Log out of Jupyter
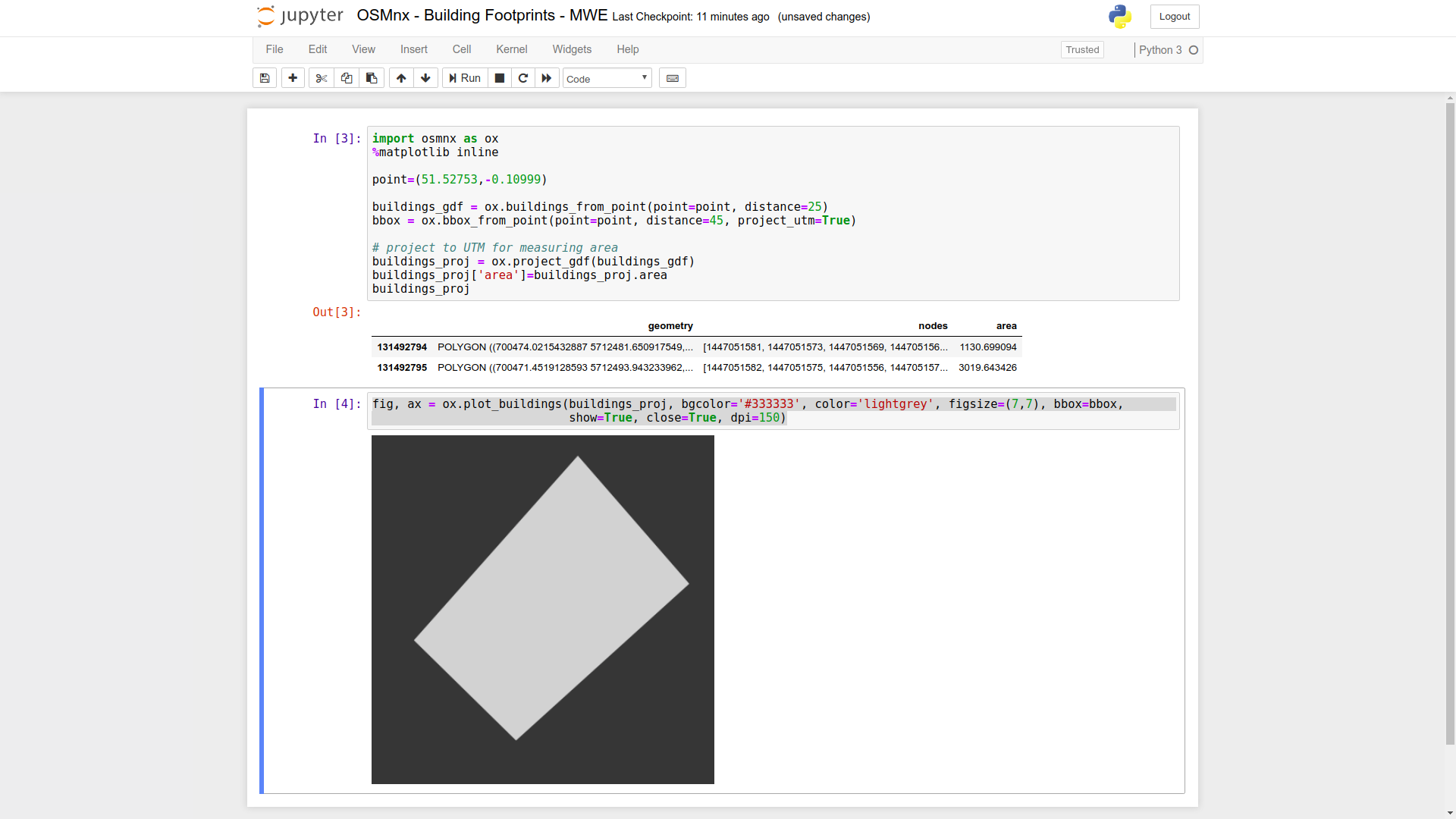1456x819 pixels. tap(1174, 16)
